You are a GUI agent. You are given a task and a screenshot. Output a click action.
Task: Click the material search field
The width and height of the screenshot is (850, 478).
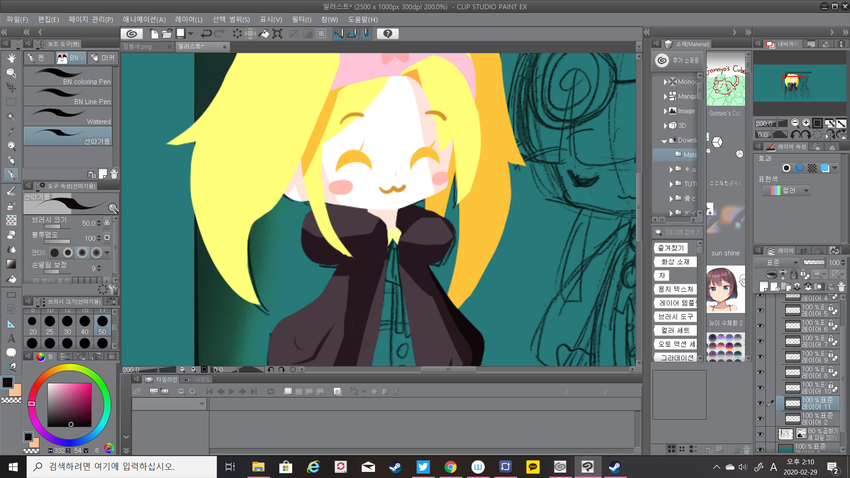click(x=678, y=232)
